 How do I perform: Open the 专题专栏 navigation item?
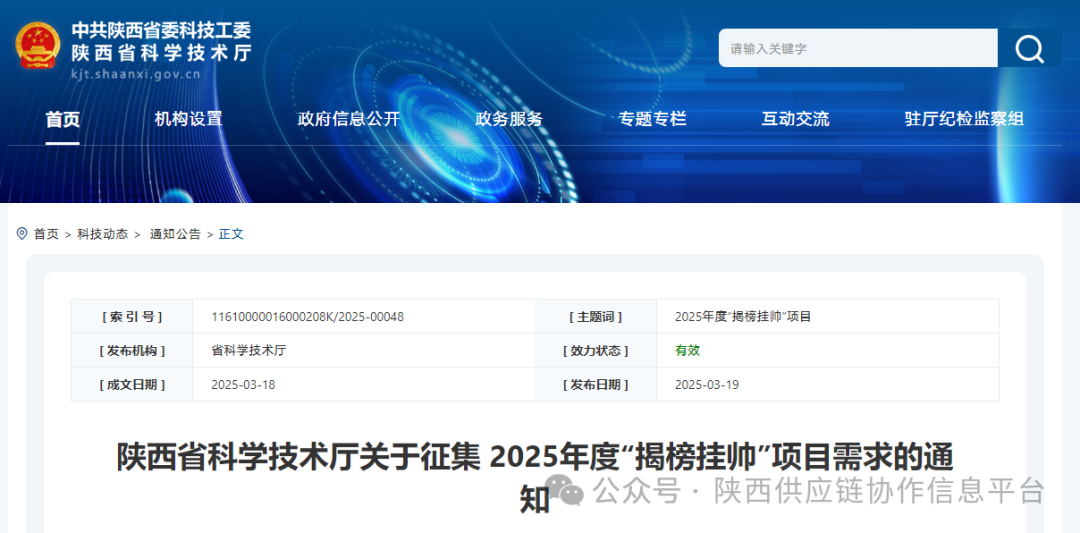click(652, 119)
